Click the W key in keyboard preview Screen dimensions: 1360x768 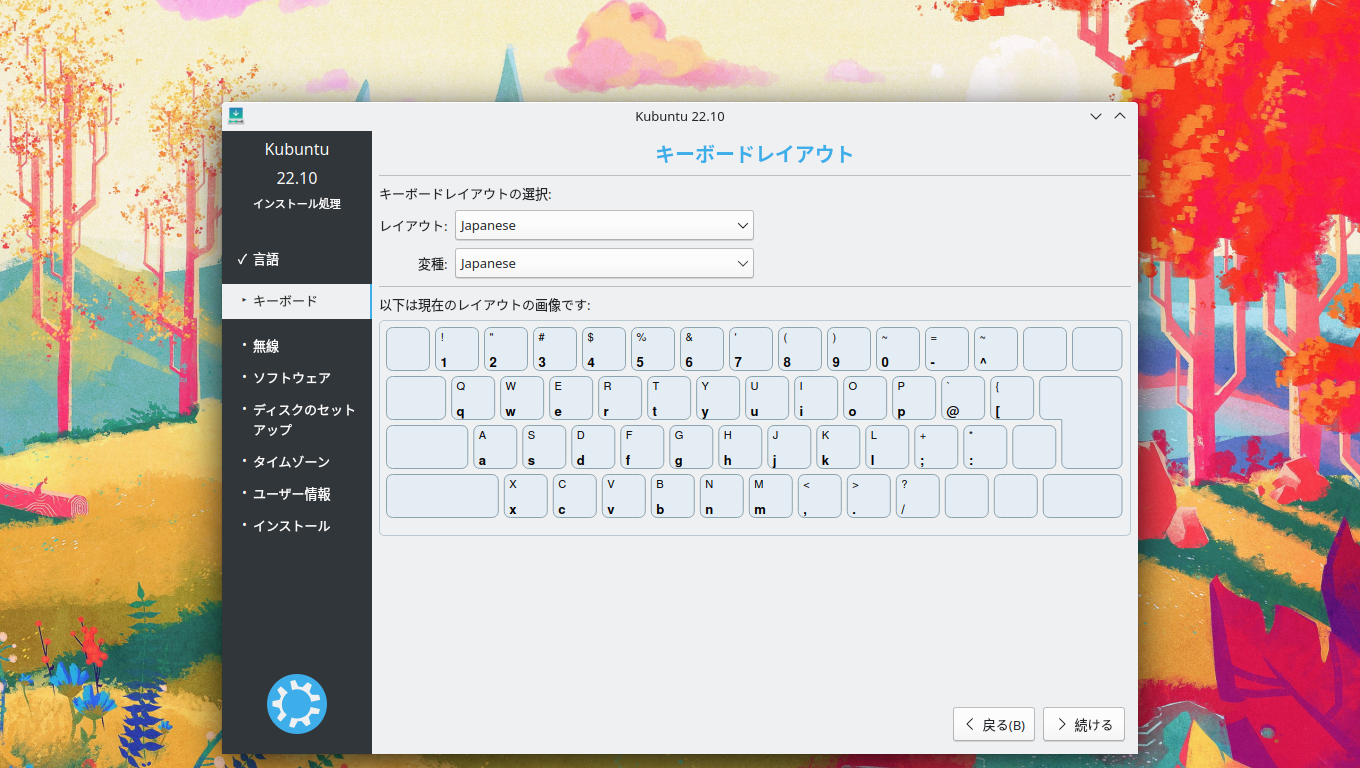tap(522, 398)
